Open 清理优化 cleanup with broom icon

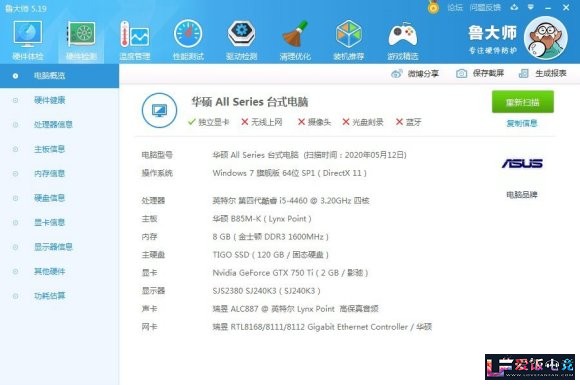click(295, 40)
